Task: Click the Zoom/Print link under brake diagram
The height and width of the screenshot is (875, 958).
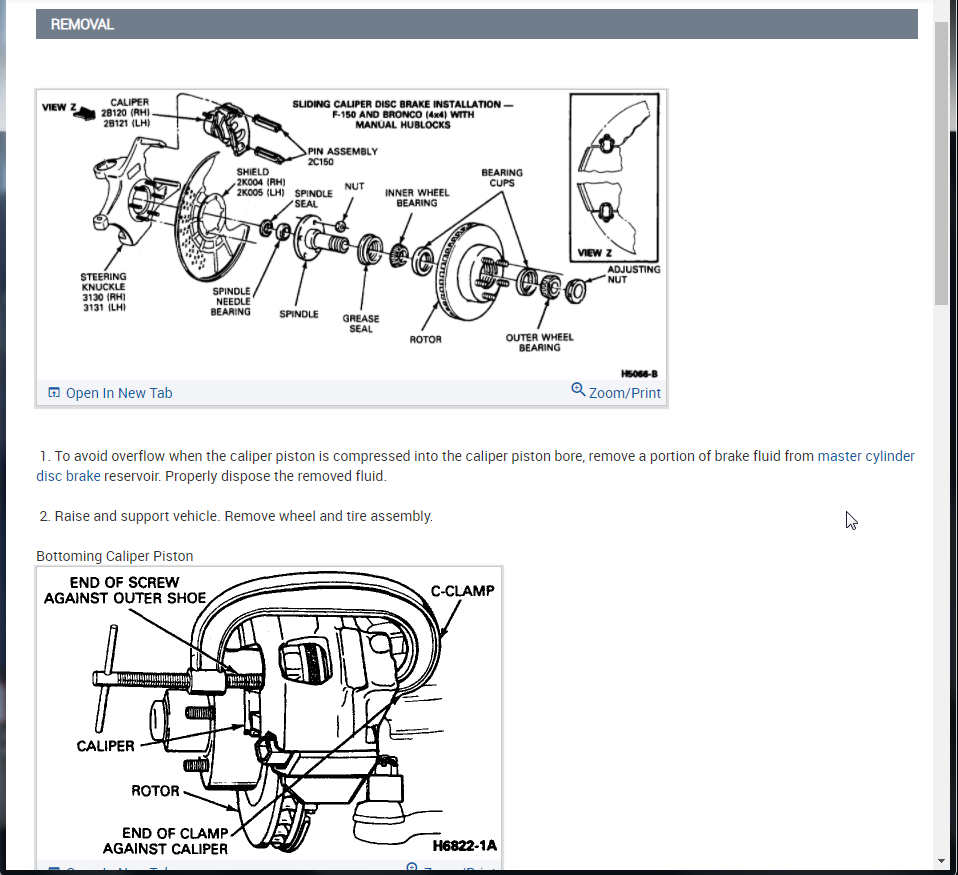Action: [624, 393]
